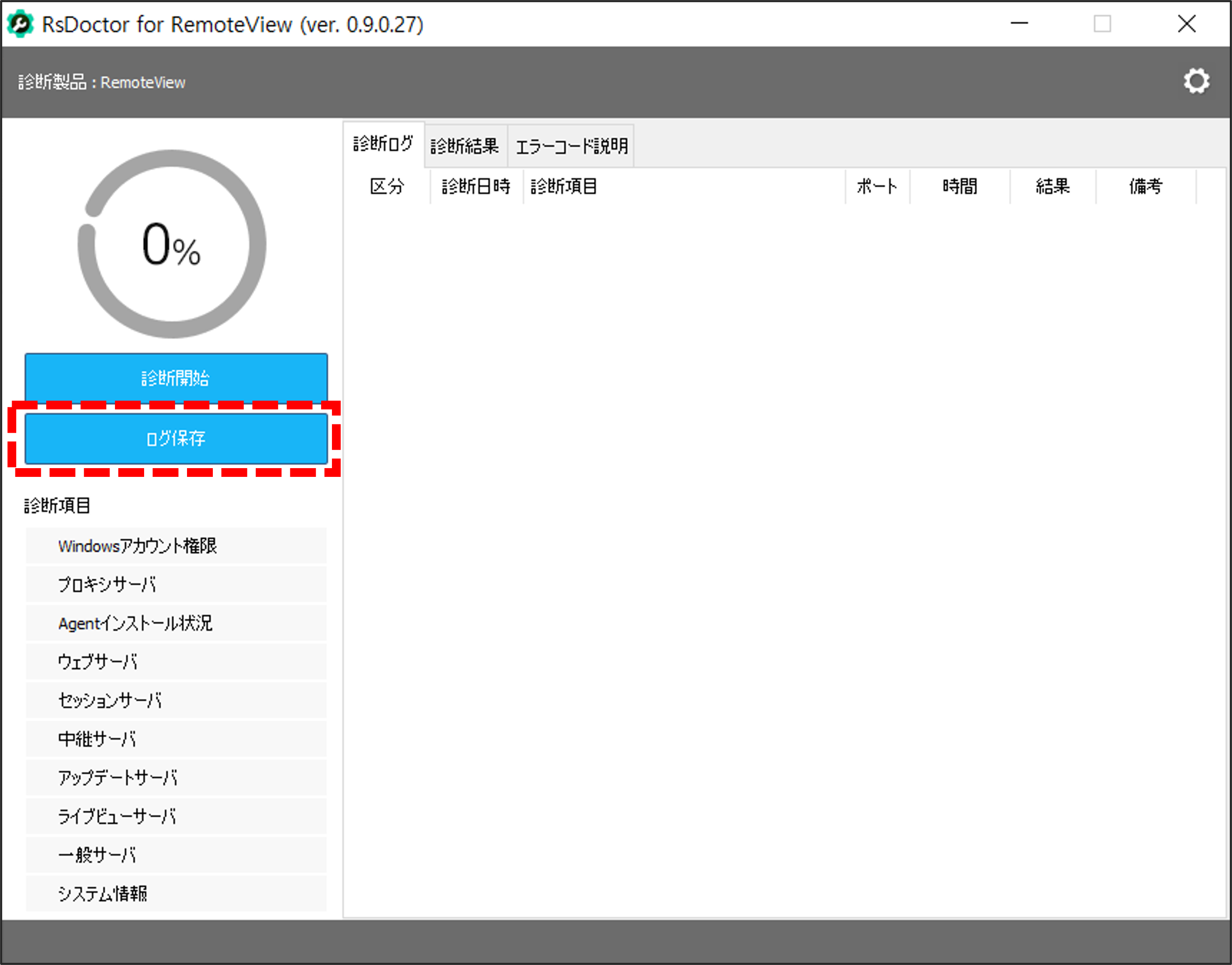The height and width of the screenshot is (965, 1232).
Task: Click the 診断項目 section heading
Action: tap(57, 506)
